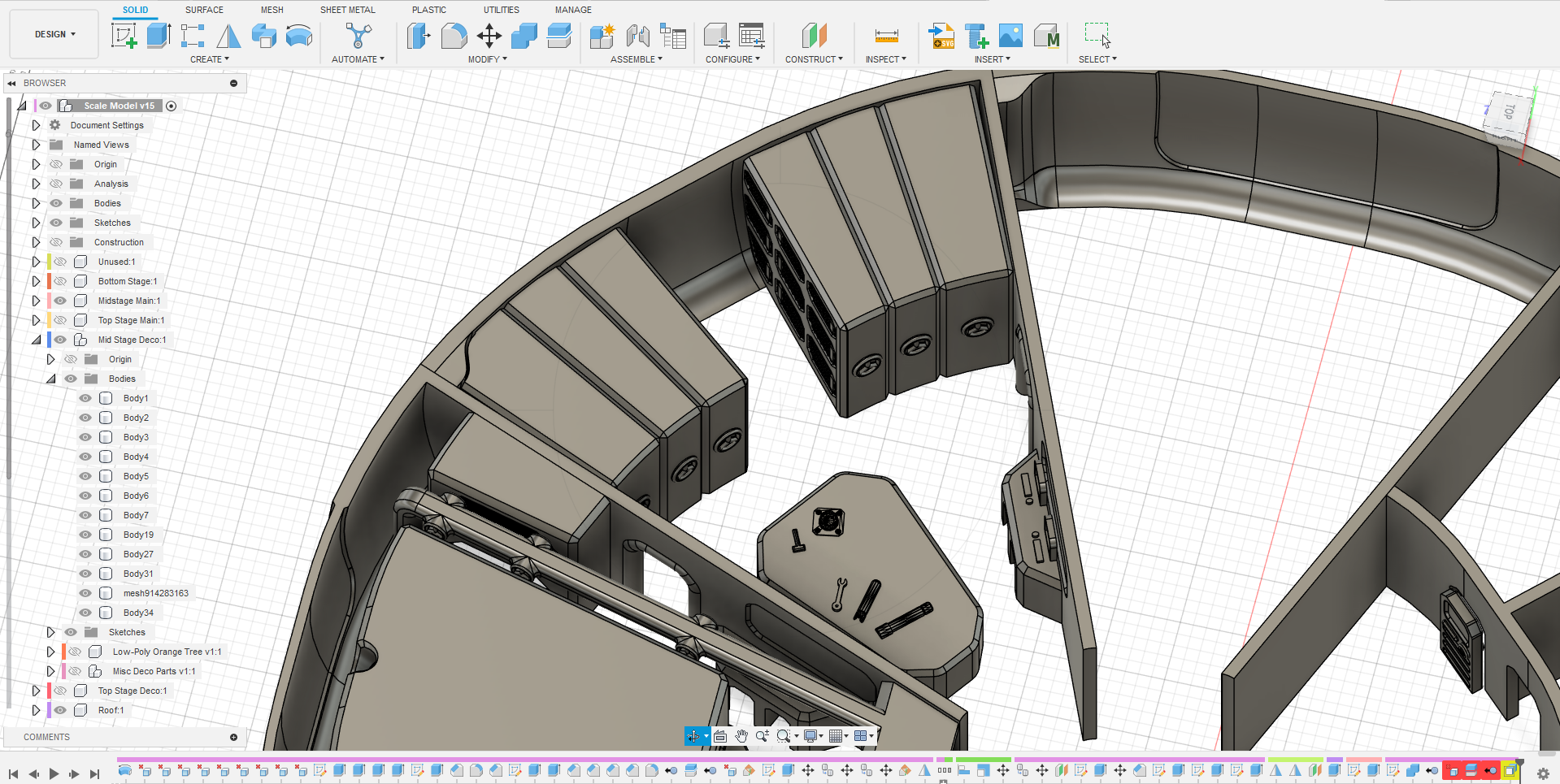
Task: Click the ViewCube TOP face
Action: tap(1509, 112)
